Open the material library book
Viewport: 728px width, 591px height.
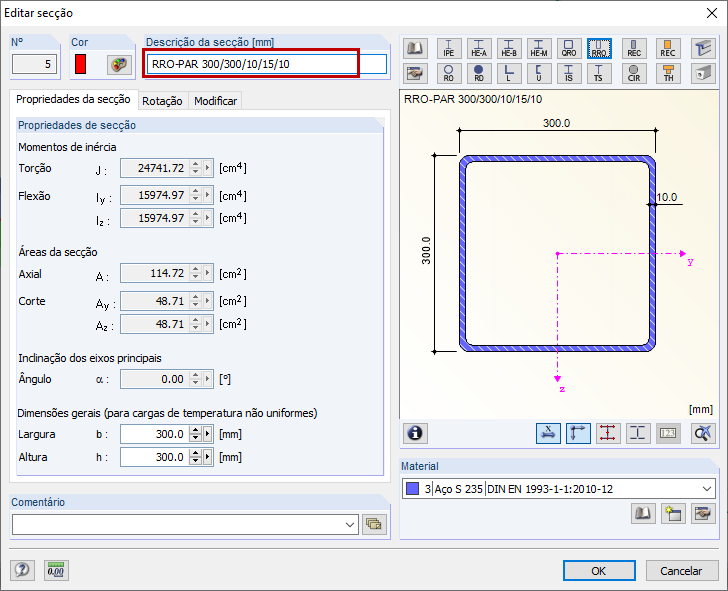click(643, 513)
